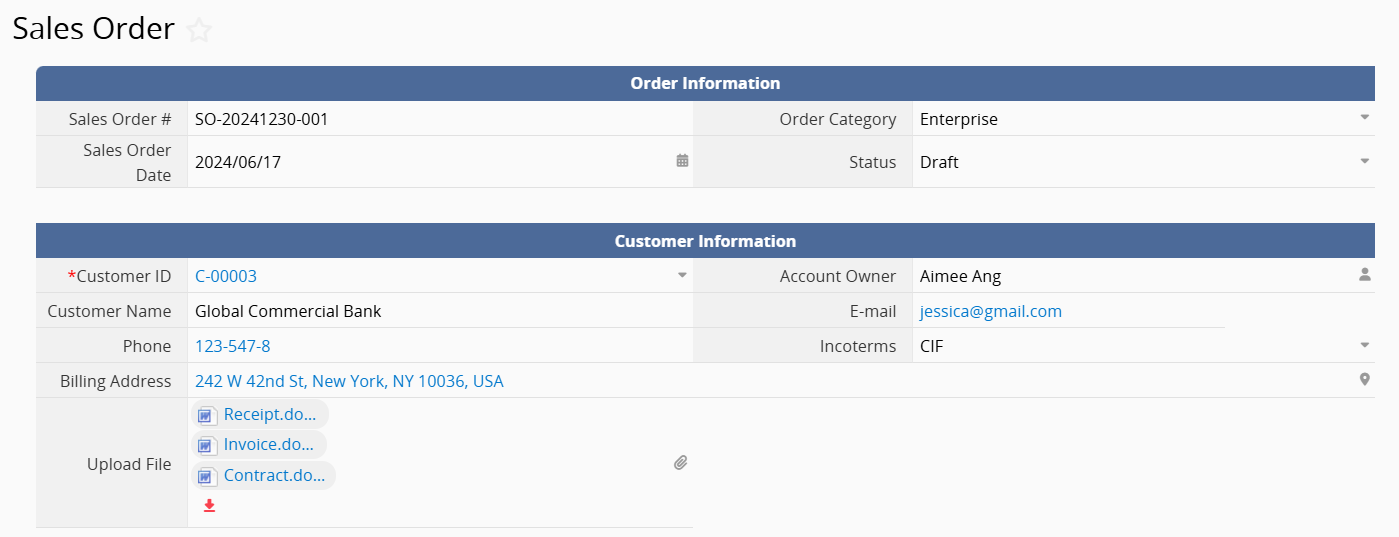Click the Word icon of Contract file
1399x537 pixels.
[206, 476]
